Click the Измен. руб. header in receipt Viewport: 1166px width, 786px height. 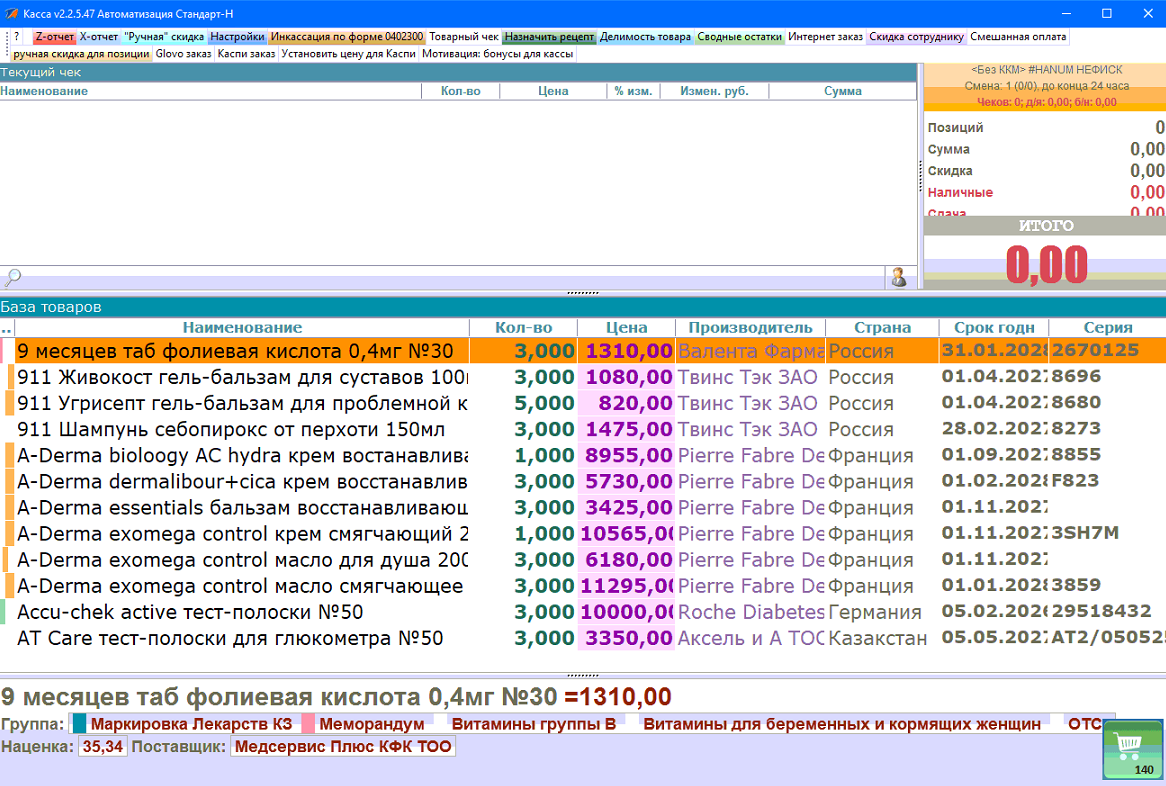pos(714,91)
